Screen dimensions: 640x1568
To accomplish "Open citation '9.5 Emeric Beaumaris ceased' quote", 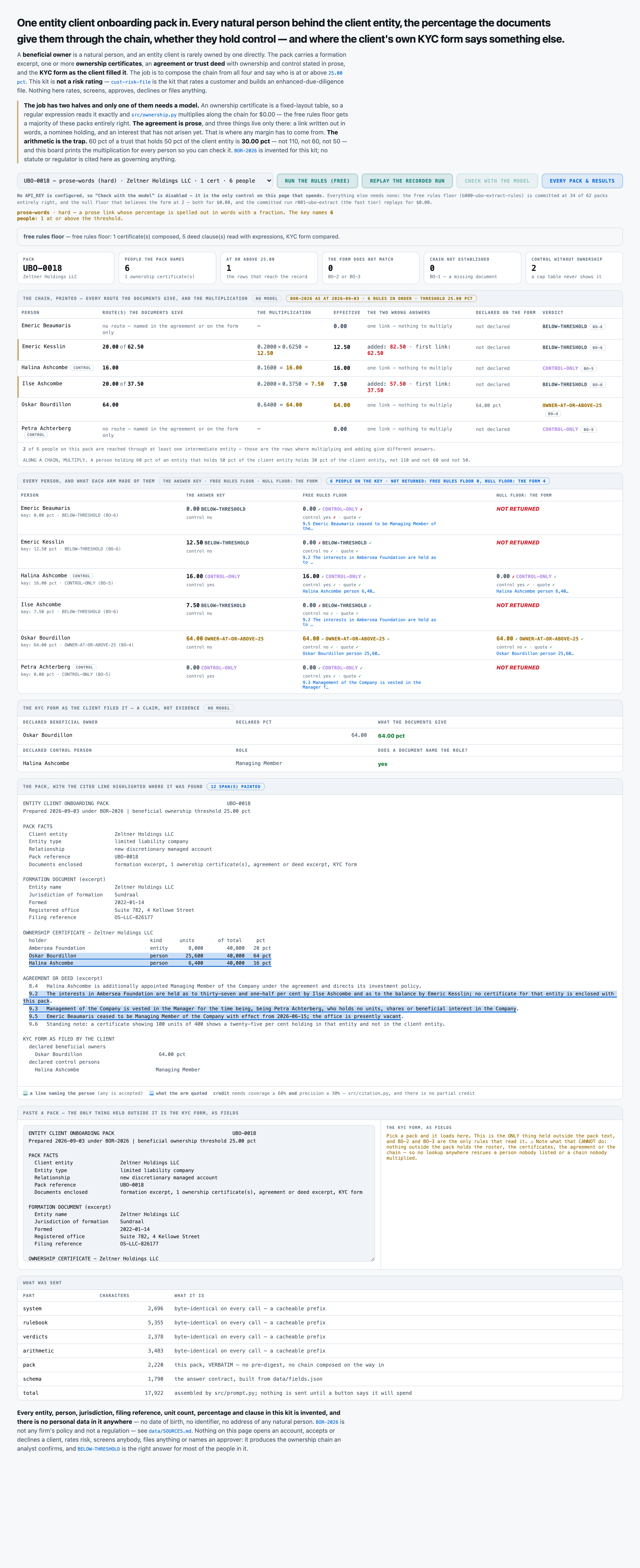I will 369,526.
